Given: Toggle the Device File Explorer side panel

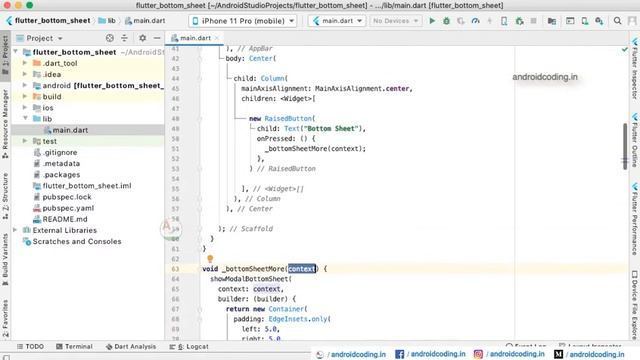Looking at the screenshot, I should [635, 305].
